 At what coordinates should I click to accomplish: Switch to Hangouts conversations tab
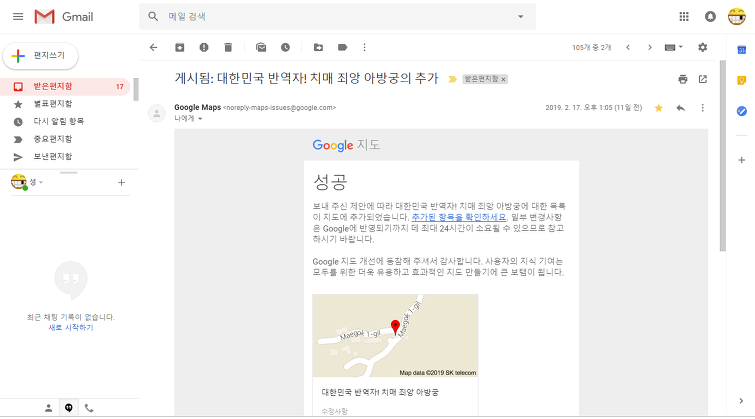69,408
